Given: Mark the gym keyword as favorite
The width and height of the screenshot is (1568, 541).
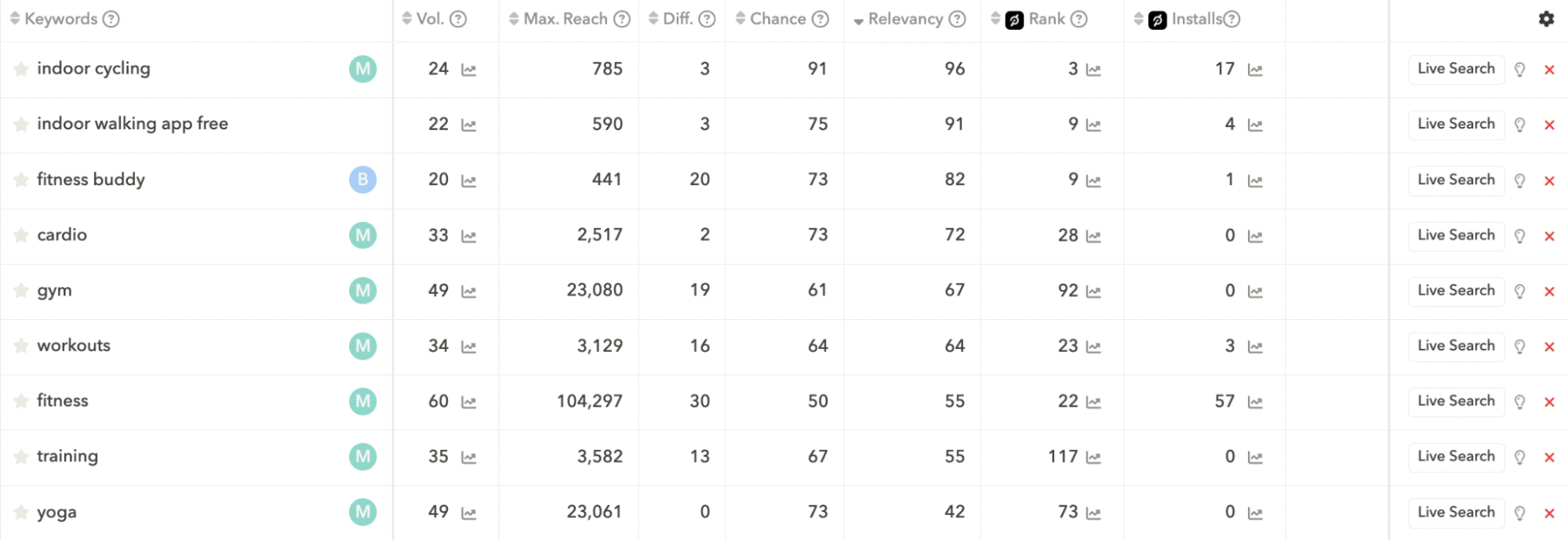Looking at the screenshot, I should (x=21, y=291).
